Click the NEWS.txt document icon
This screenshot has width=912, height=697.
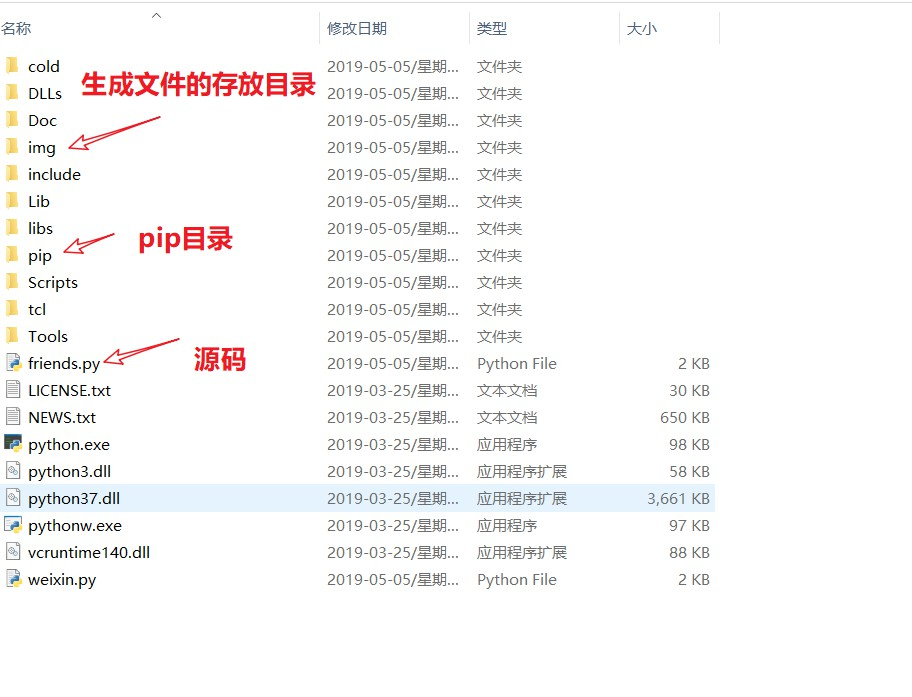click(x=13, y=416)
